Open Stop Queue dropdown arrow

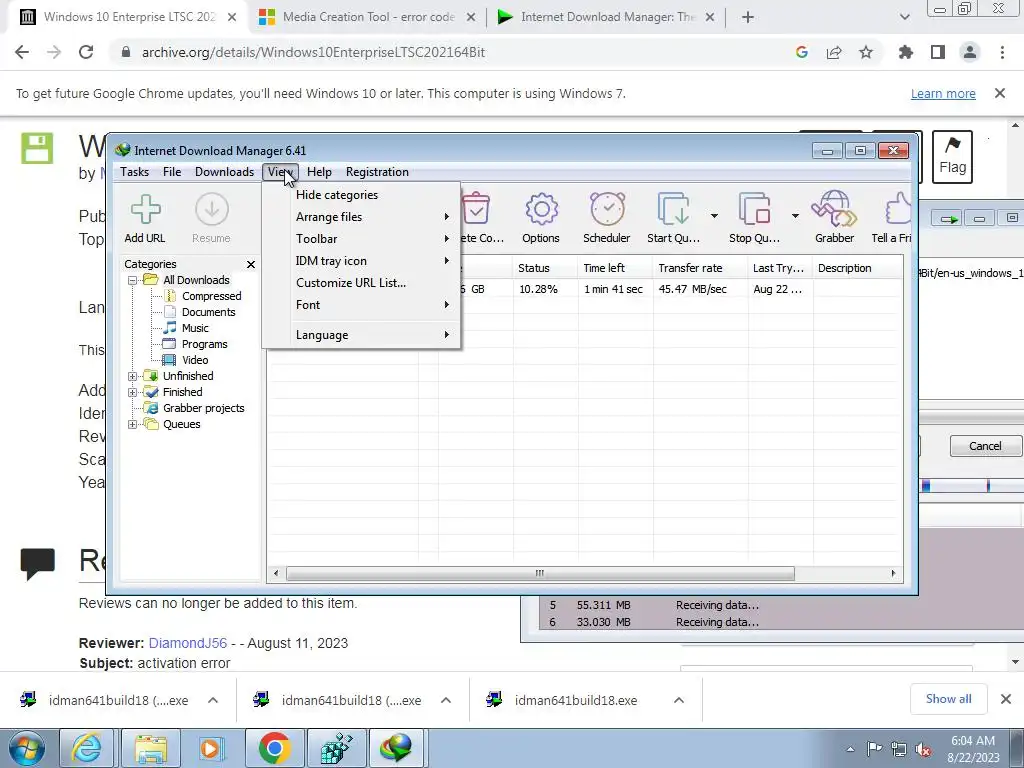(795, 216)
